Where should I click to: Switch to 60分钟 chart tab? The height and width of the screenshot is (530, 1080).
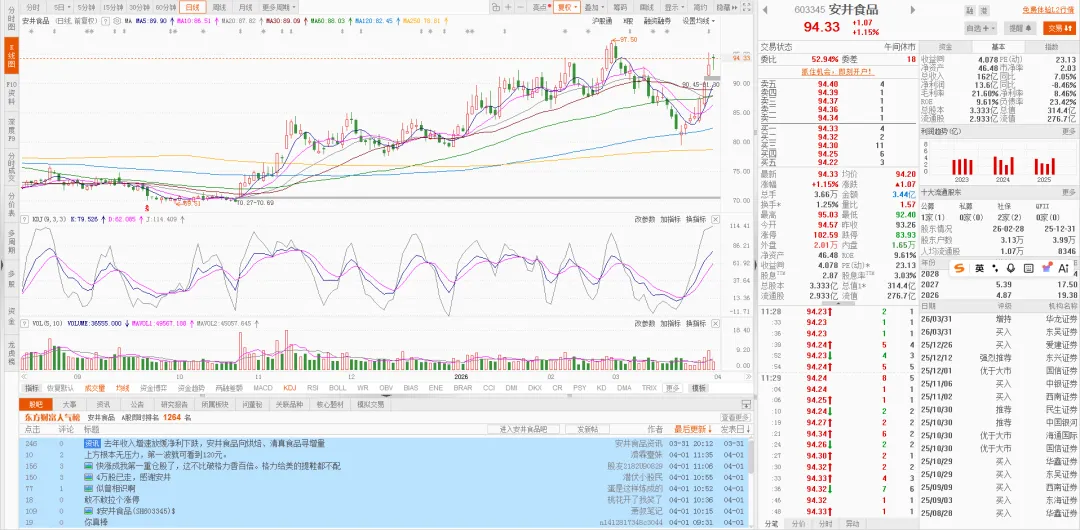tap(165, 7)
